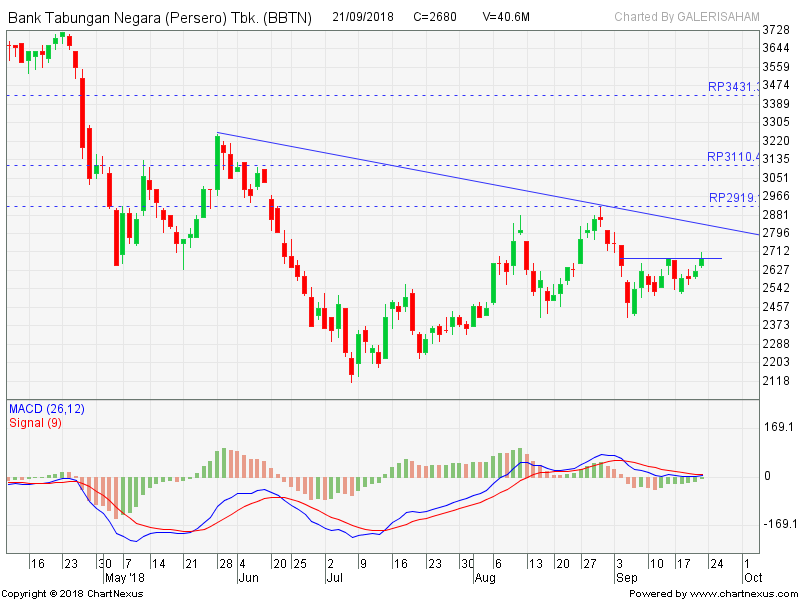Click the C=2680 closing price label

coord(436,17)
